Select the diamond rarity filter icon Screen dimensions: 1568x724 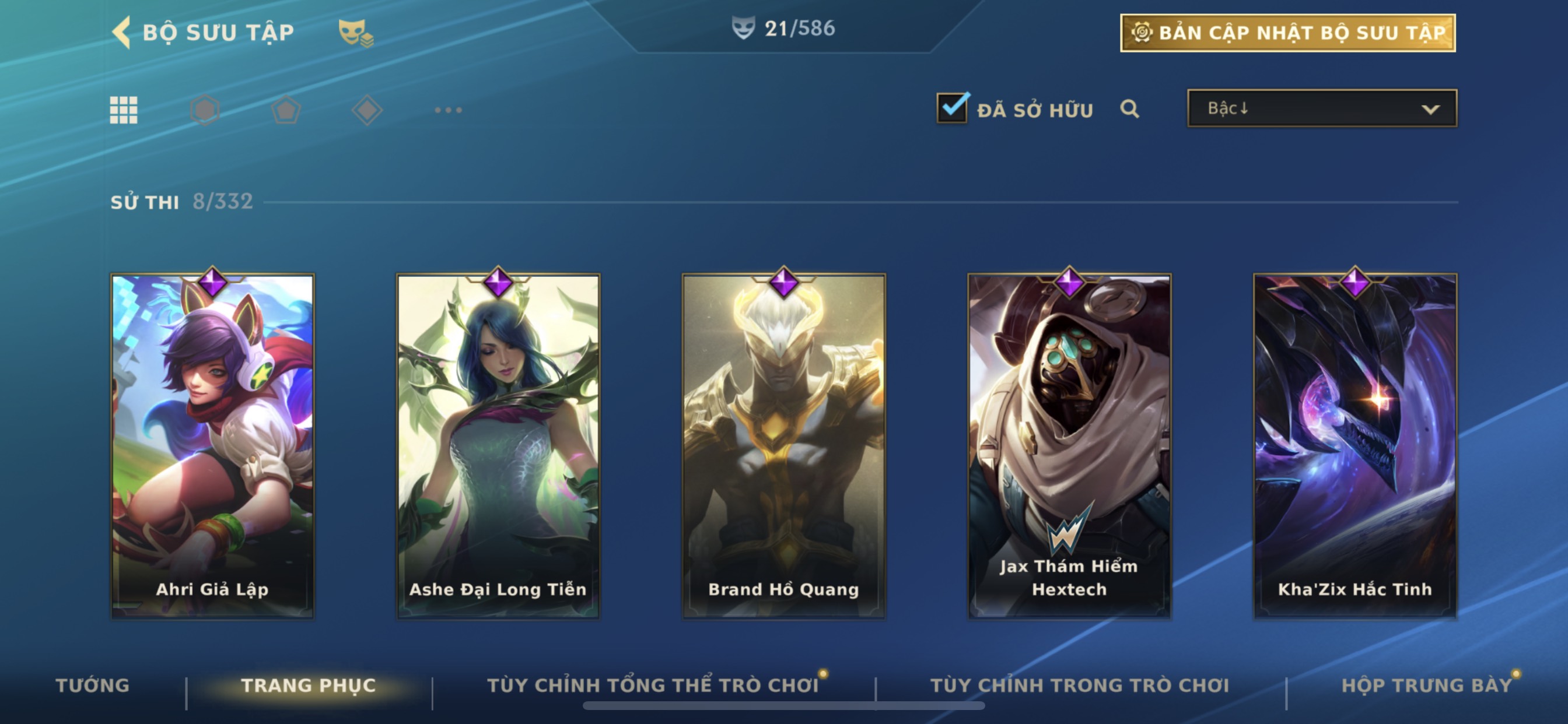pyautogui.click(x=367, y=110)
